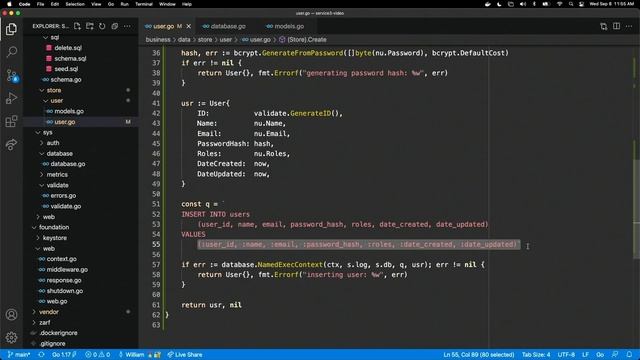Open the Extensions view
The image size is (640, 360).
[11, 121]
